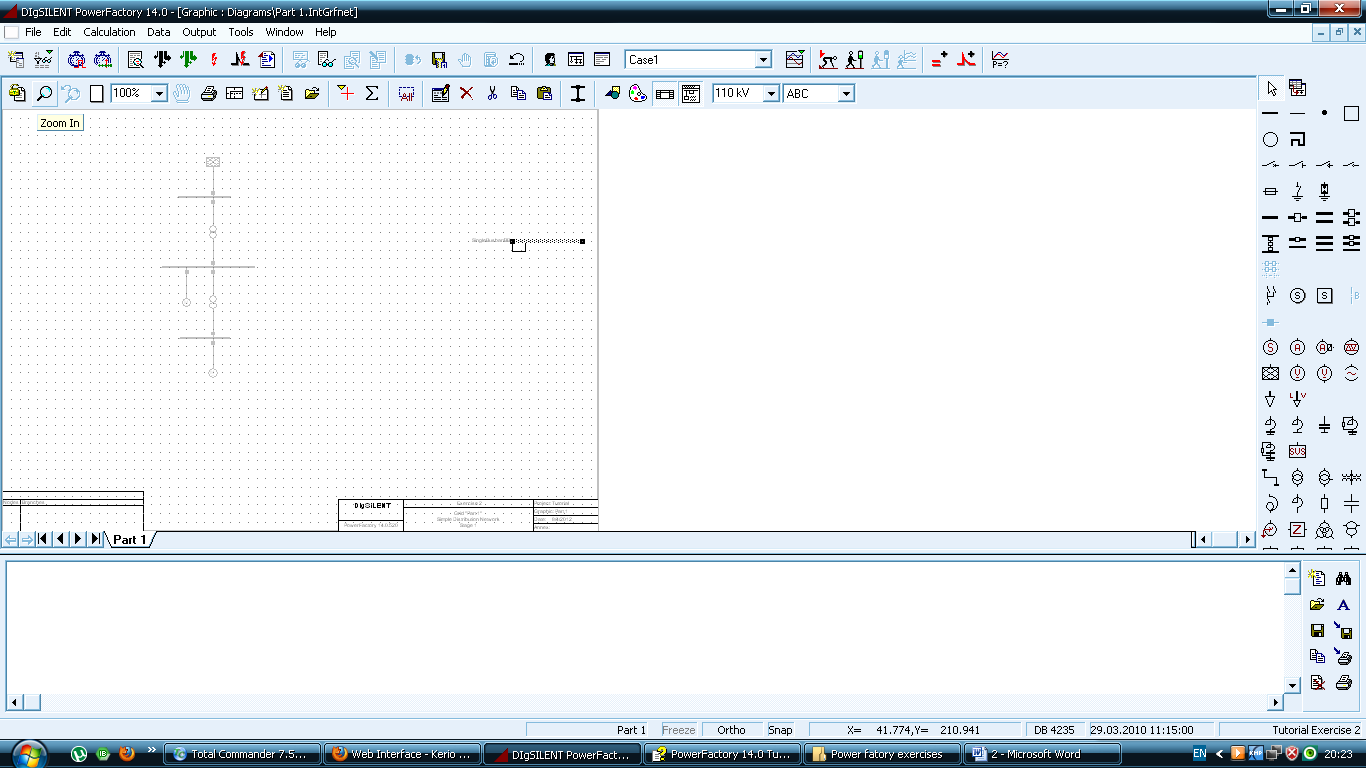Click binoculars find icon in output window

click(1343, 578)
